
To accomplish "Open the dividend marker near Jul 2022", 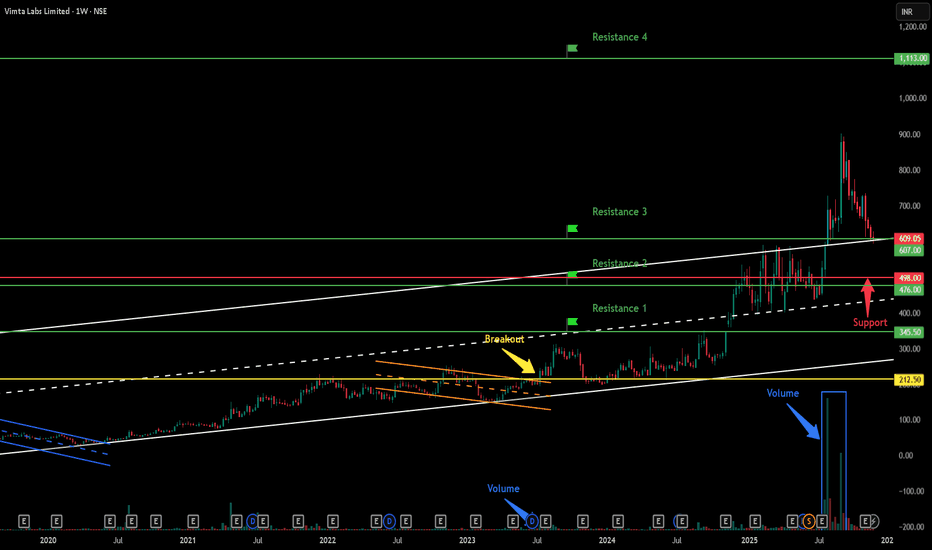I will click(389, 521).
